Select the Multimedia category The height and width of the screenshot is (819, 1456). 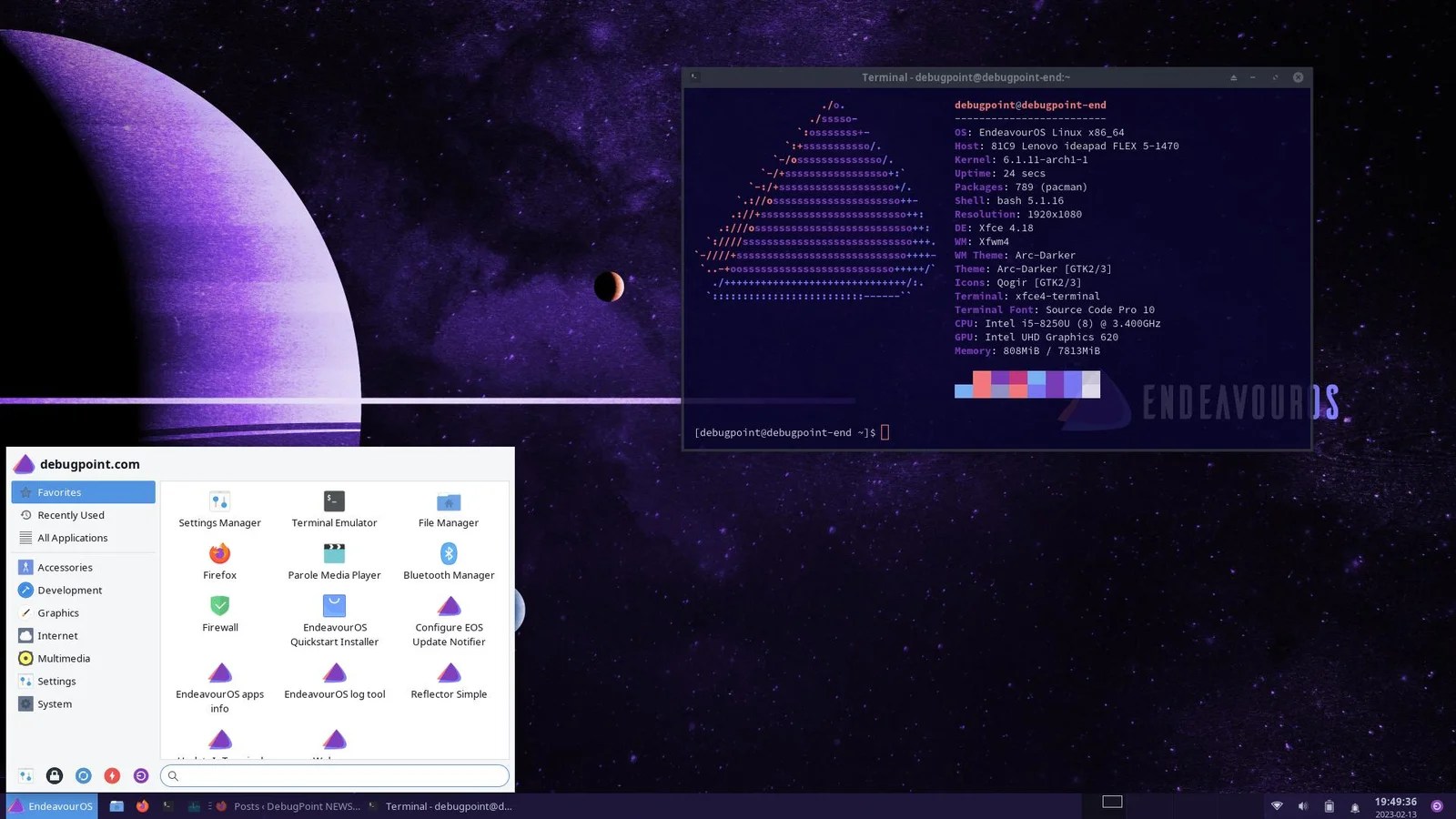(64, 658)
